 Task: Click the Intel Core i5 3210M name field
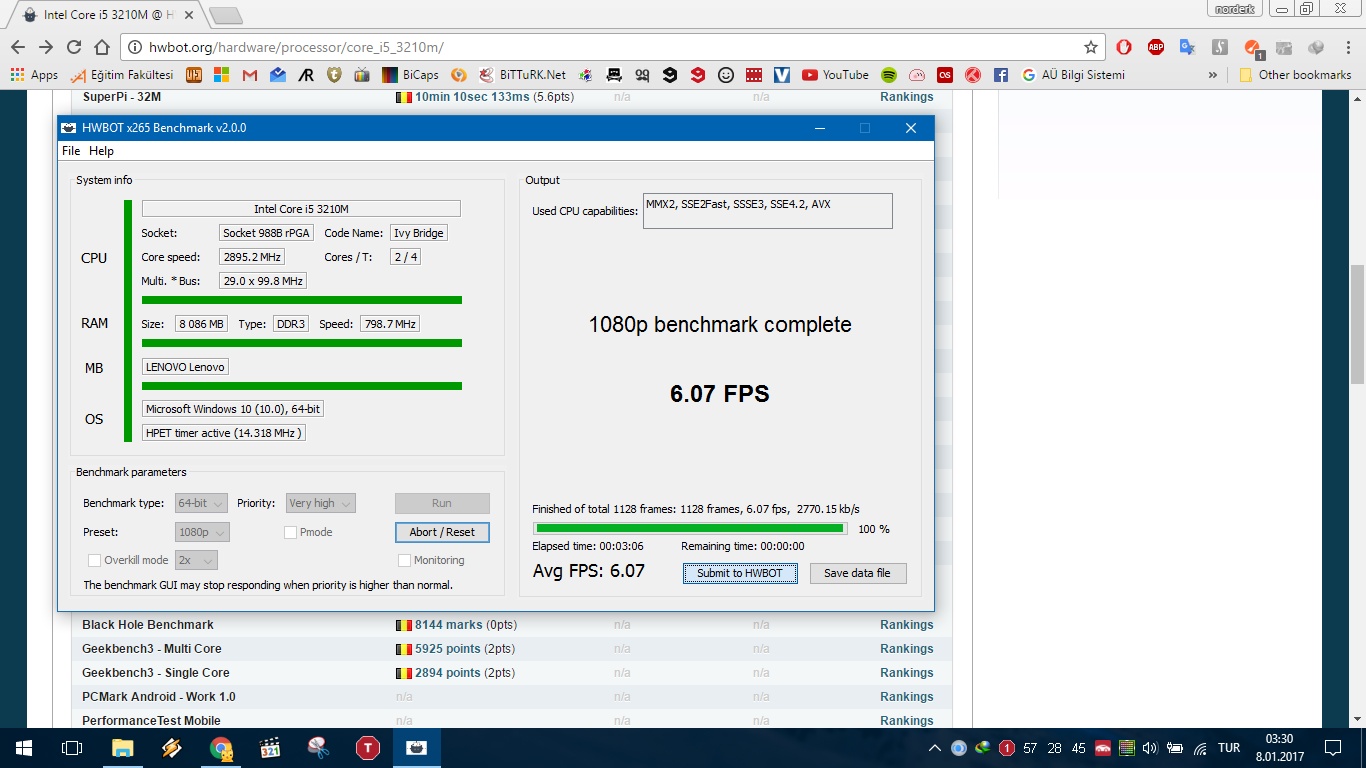pos(301,209)
